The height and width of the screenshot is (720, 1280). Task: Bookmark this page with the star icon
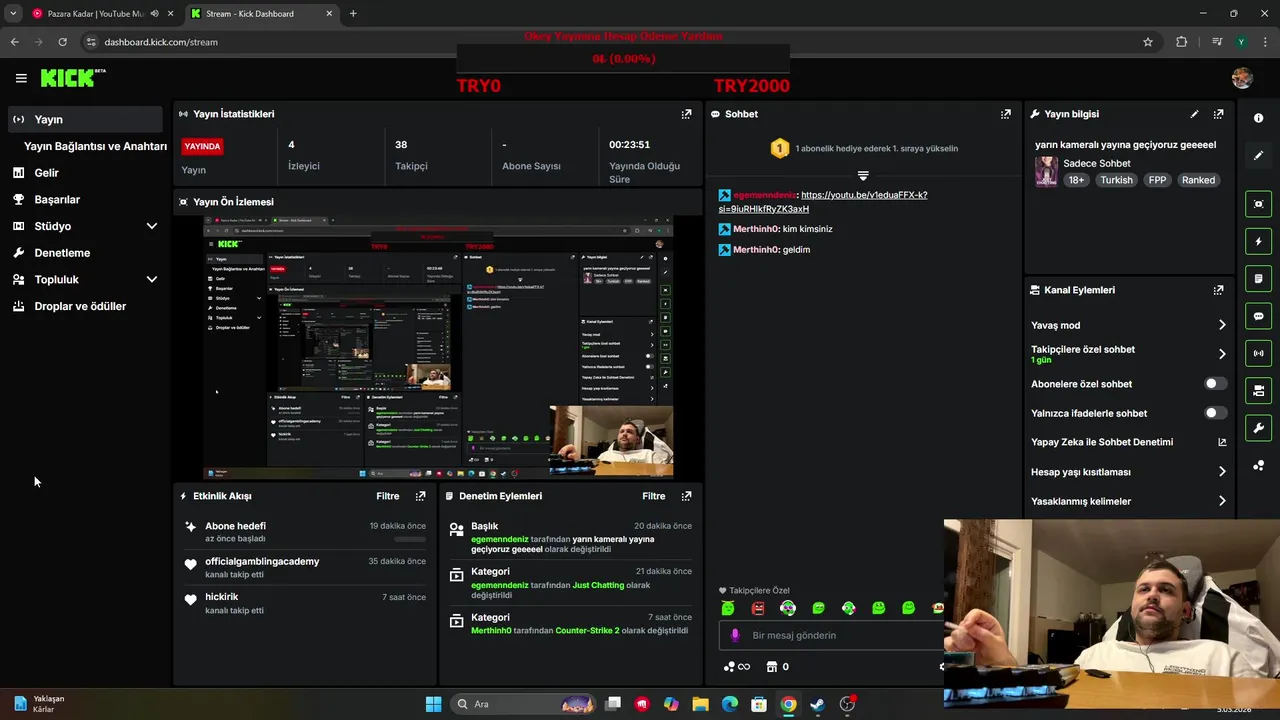point(1148,42)
